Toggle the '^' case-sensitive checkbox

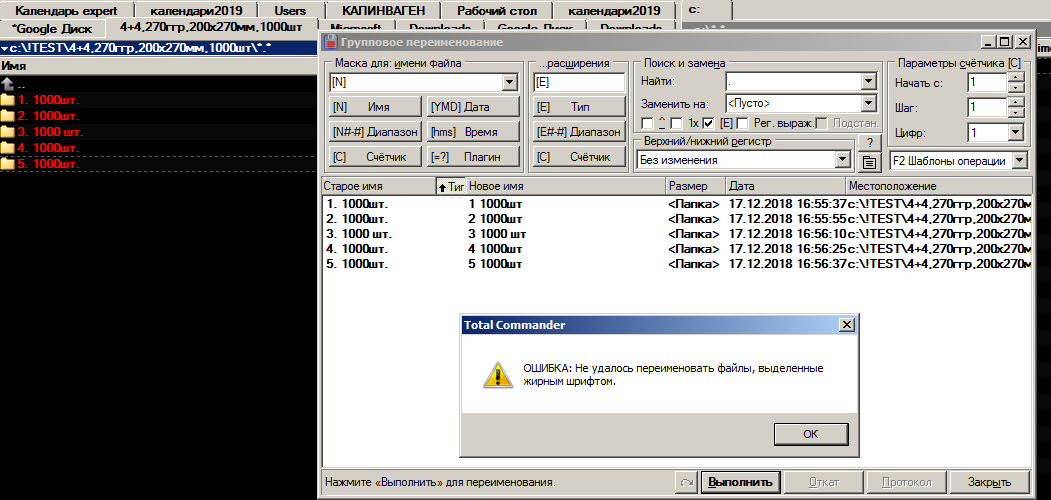coord(647,123)
